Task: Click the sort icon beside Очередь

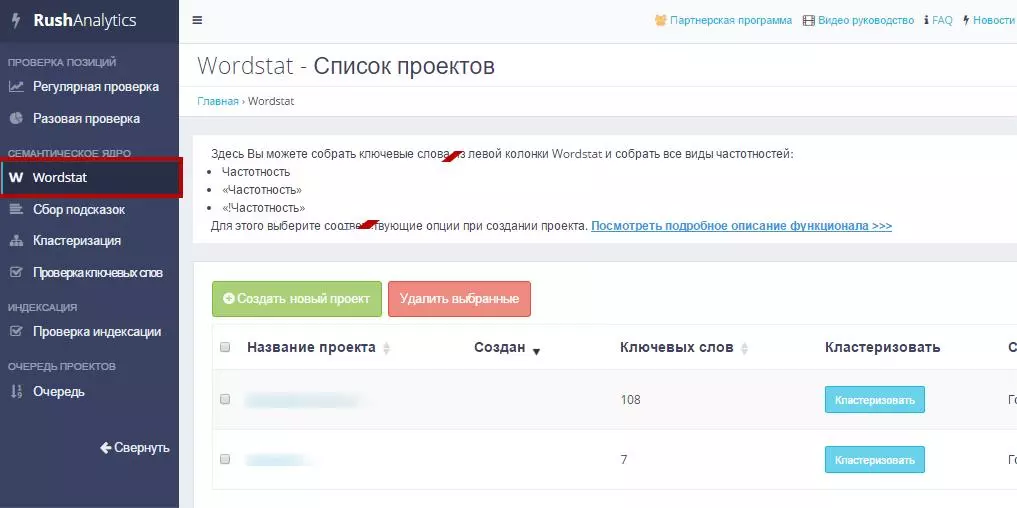Action: (16, 391)
